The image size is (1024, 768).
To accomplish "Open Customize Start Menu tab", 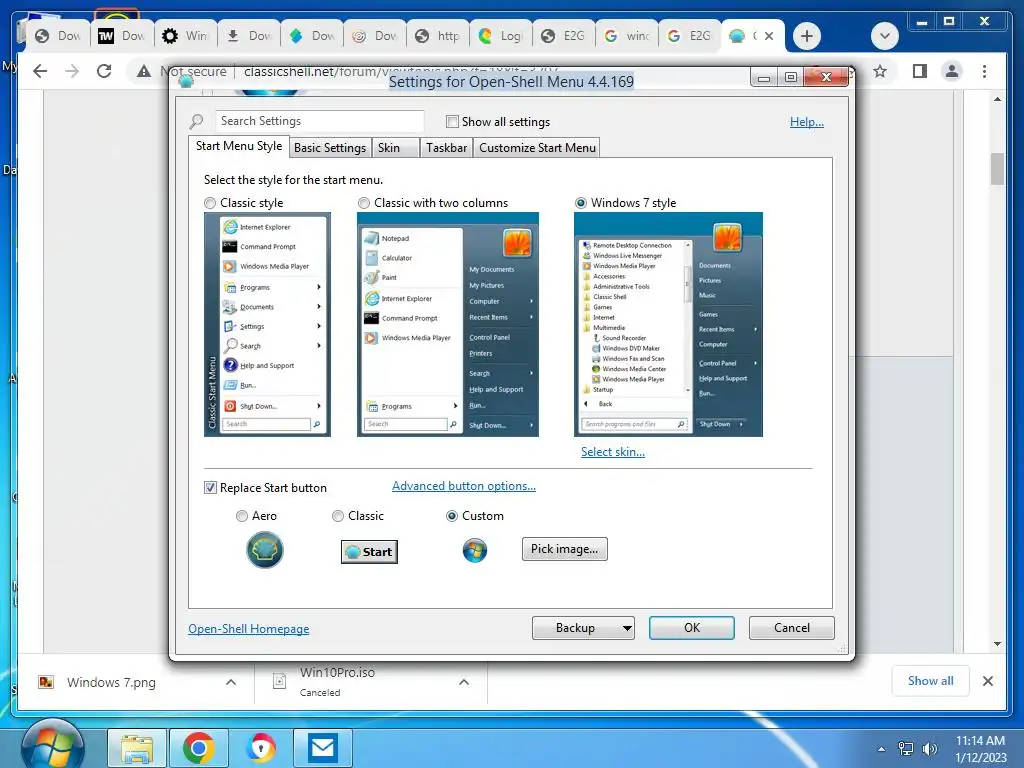I will pyautogui.click(x=537, y=148).
